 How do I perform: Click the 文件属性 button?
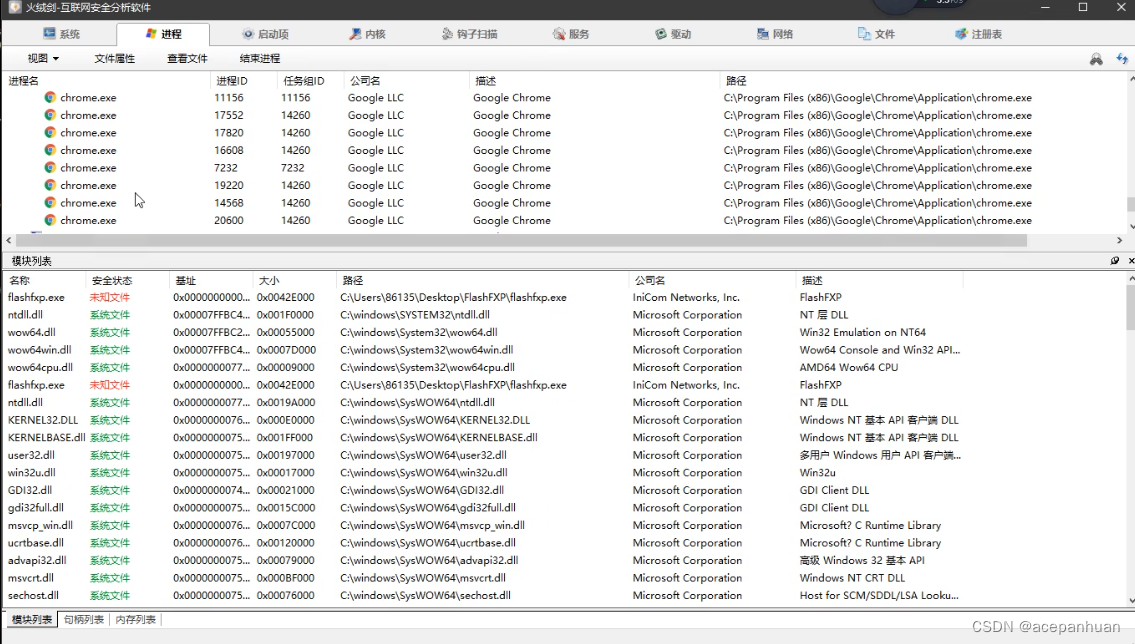click(x=114, y=59)
